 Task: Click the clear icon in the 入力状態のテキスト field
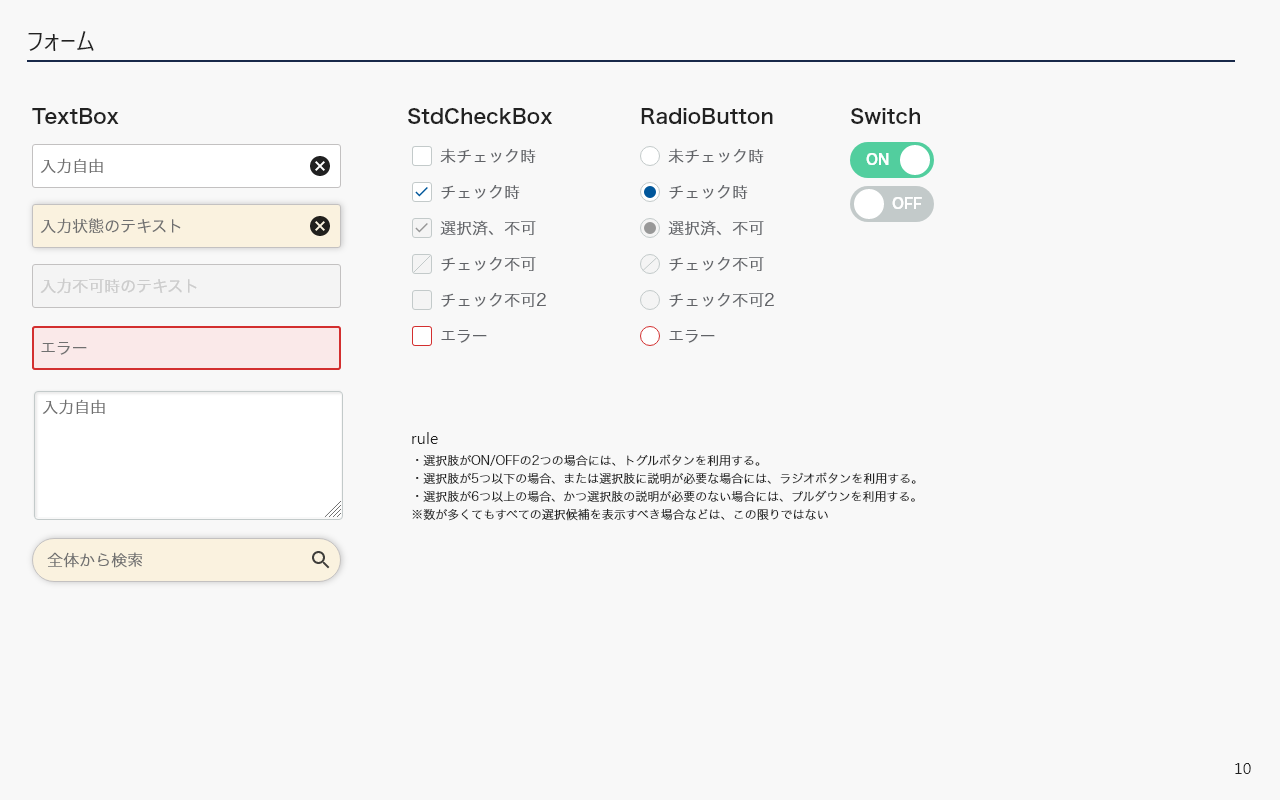coord(320,226)
